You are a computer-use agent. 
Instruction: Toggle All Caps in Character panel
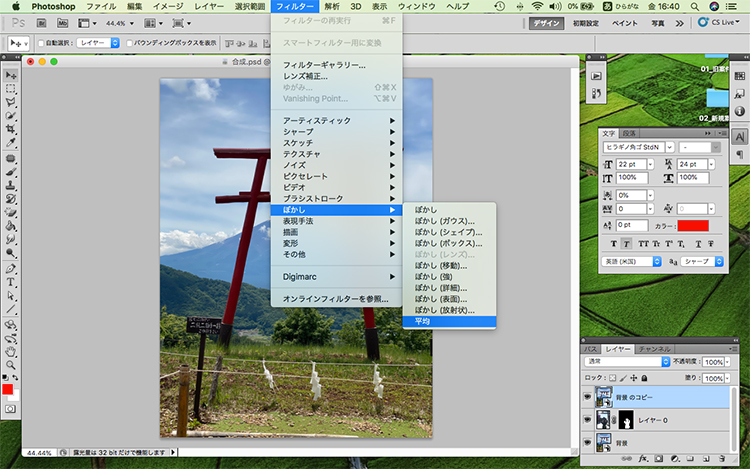pos(643,244)
